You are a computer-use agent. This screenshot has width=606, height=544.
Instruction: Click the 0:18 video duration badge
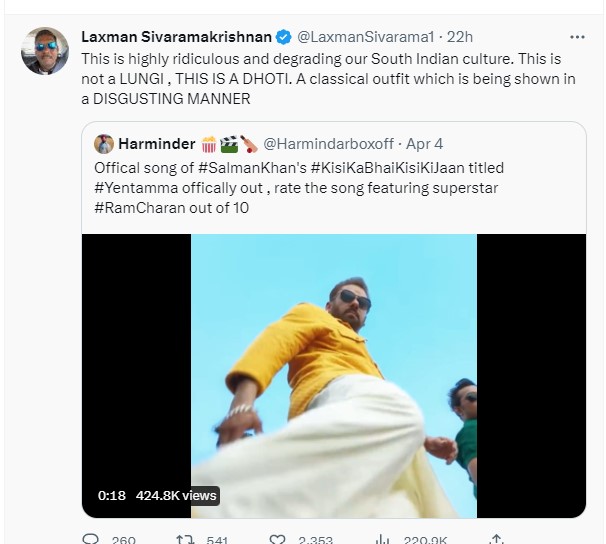[x=112, y=494]
